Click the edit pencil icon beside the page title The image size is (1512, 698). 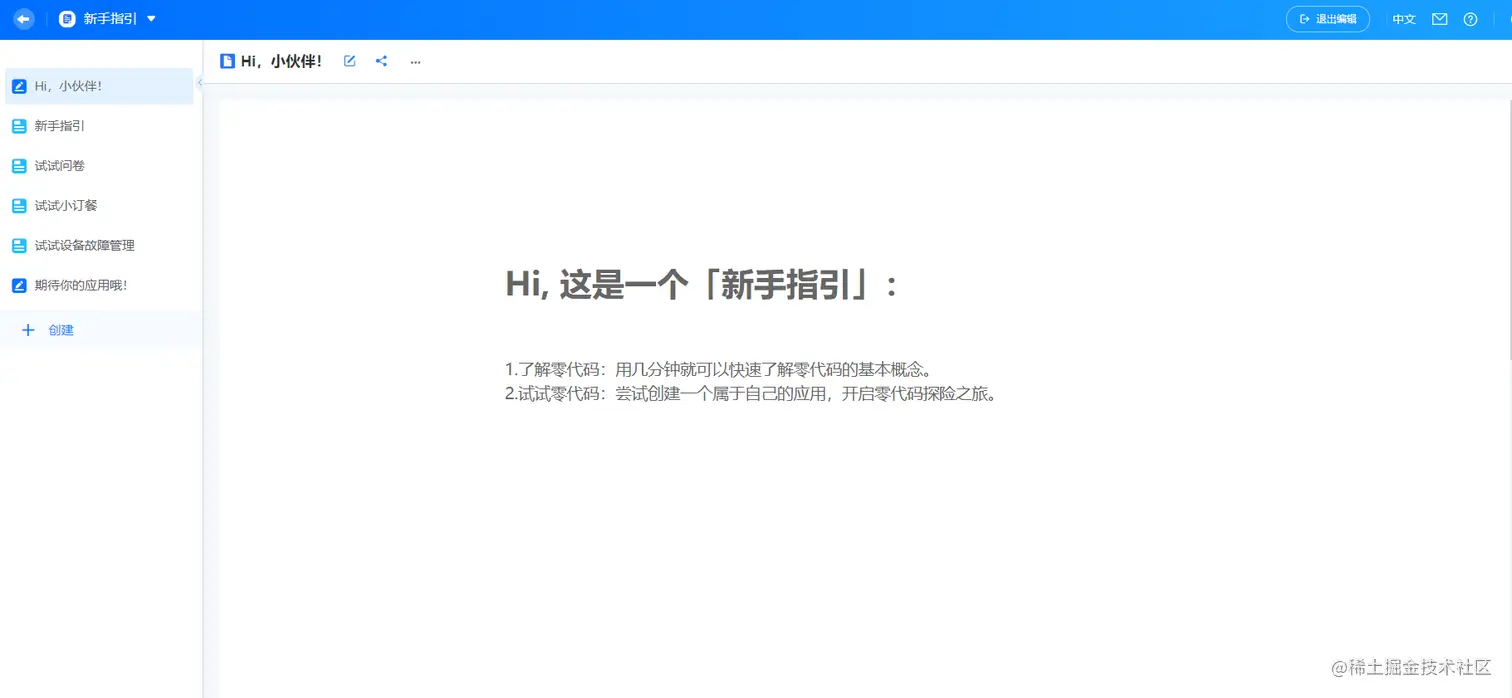tap(349, 61)
